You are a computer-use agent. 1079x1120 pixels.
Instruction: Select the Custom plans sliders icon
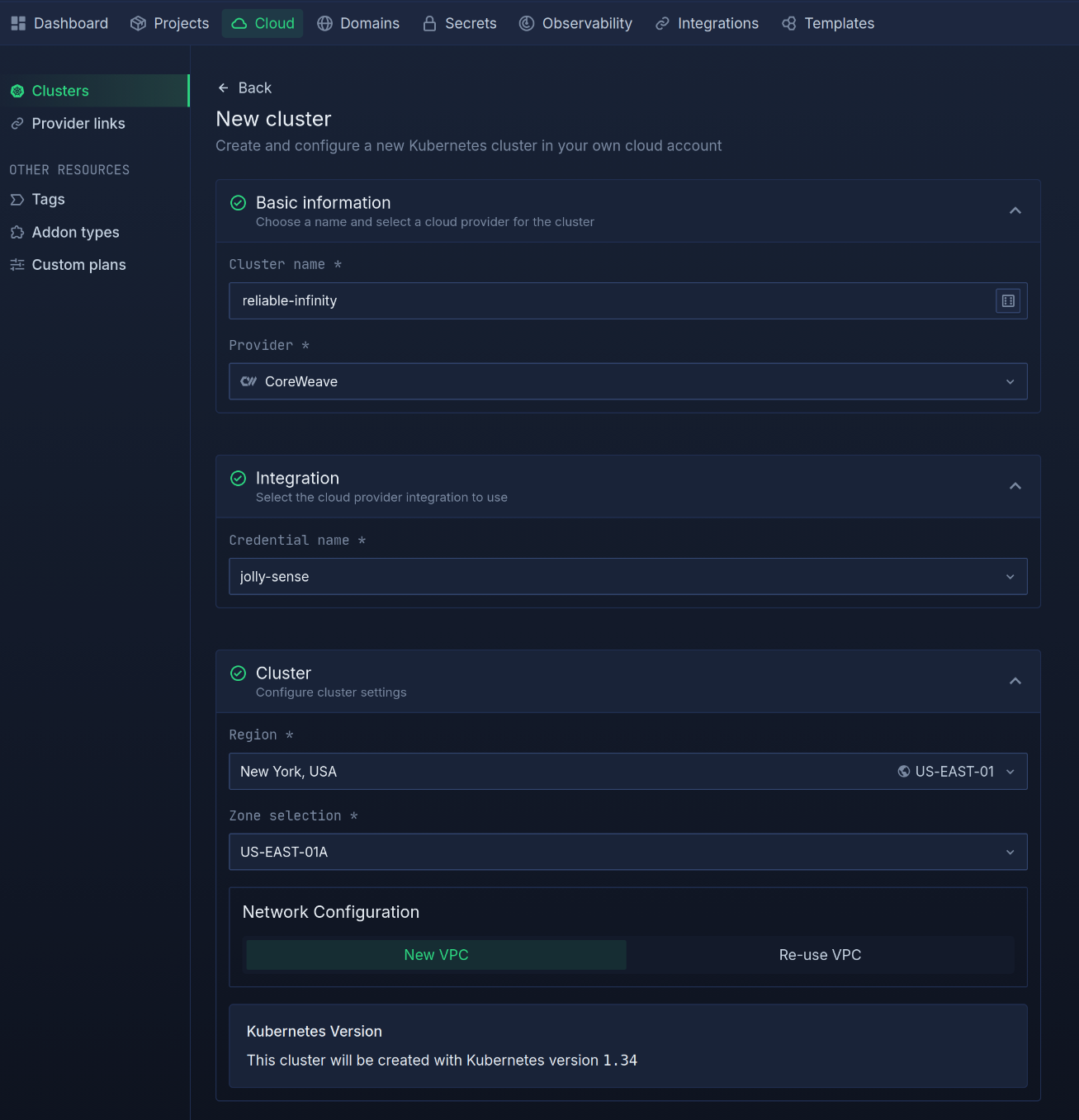coord(17,264)
